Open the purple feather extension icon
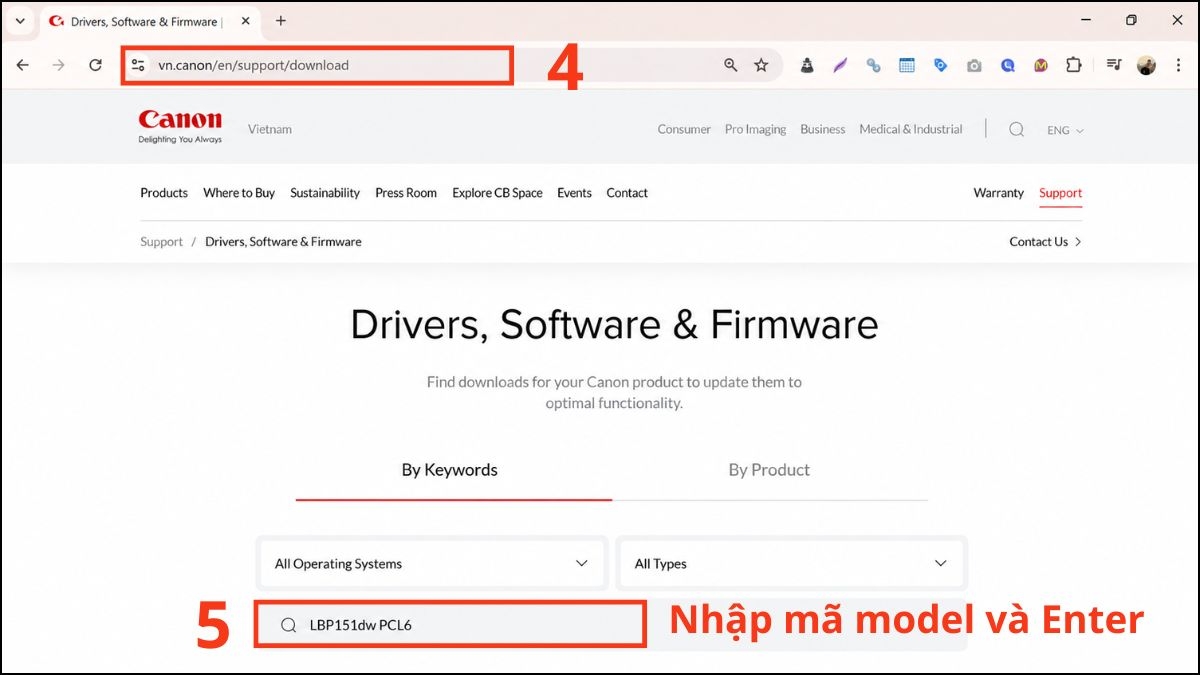The height and width of the screenshot is (675, 1200). (840, 65)
